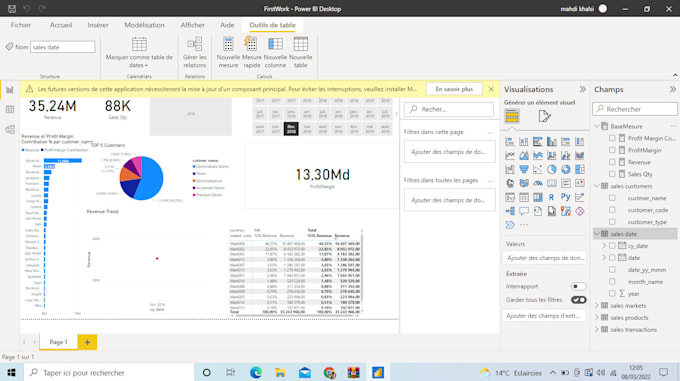680x381 pixels.
Task: Select the Page 1 tab
Action: (59, 342)
